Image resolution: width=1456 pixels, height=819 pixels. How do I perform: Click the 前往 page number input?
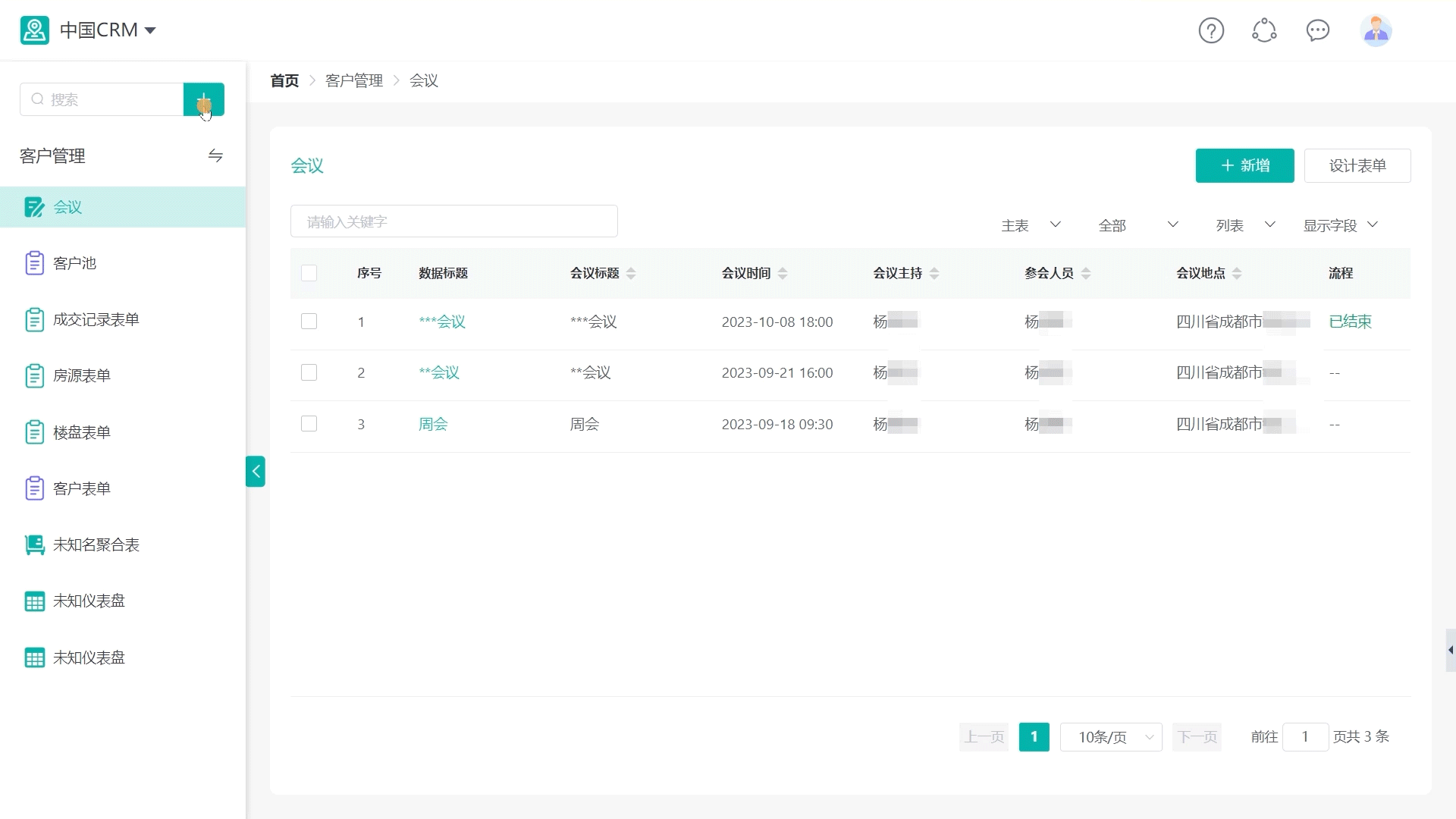tap(1305, 737)
